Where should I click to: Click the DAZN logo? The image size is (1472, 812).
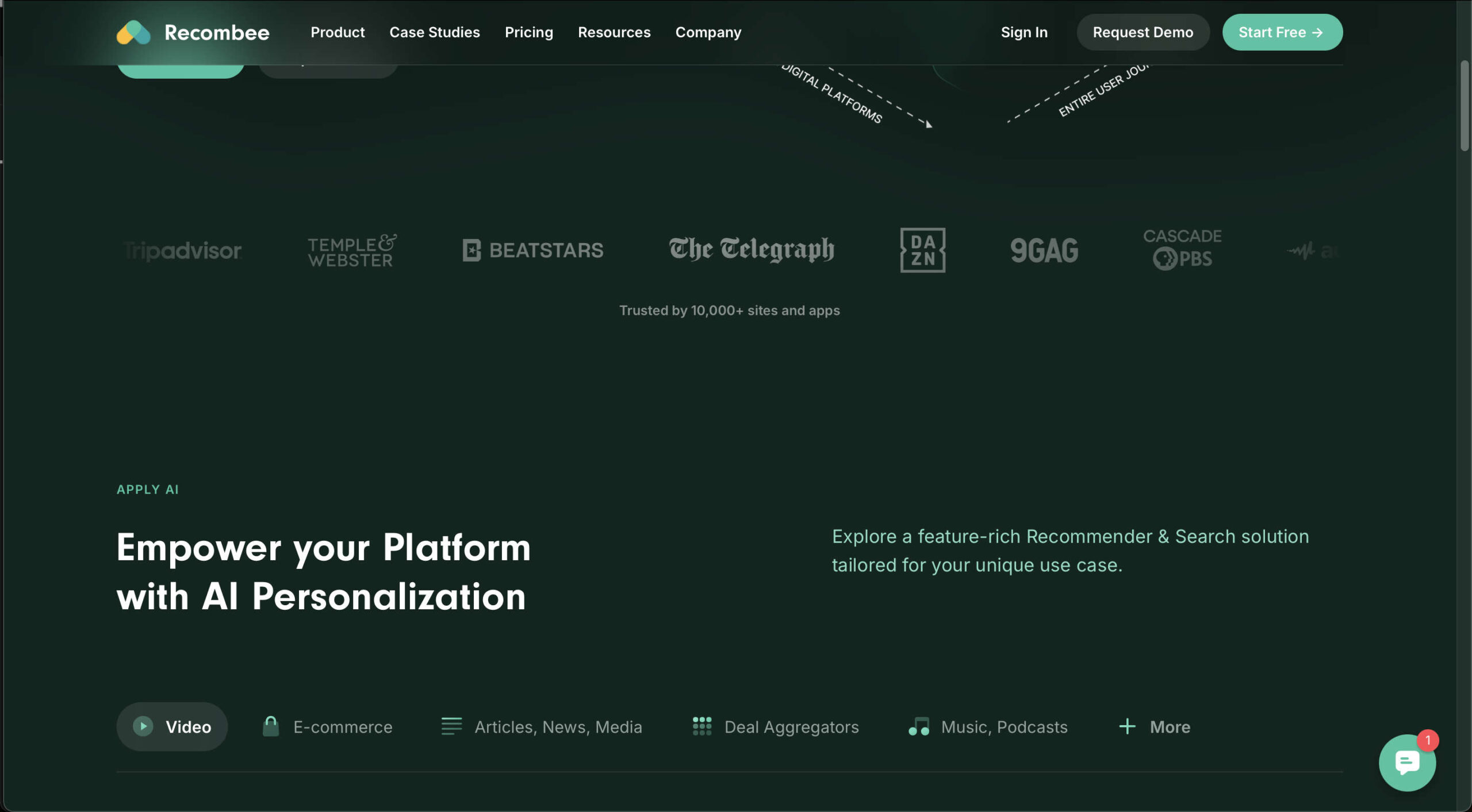(x=922, y=250)
